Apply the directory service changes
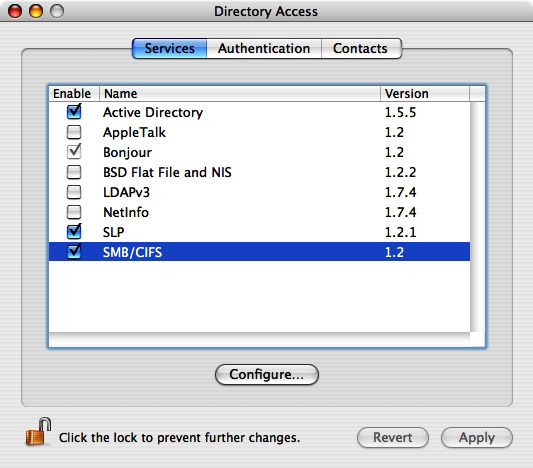Image resolution: width=533 pixels, height=468 pixels. click(x=477, y=437)
